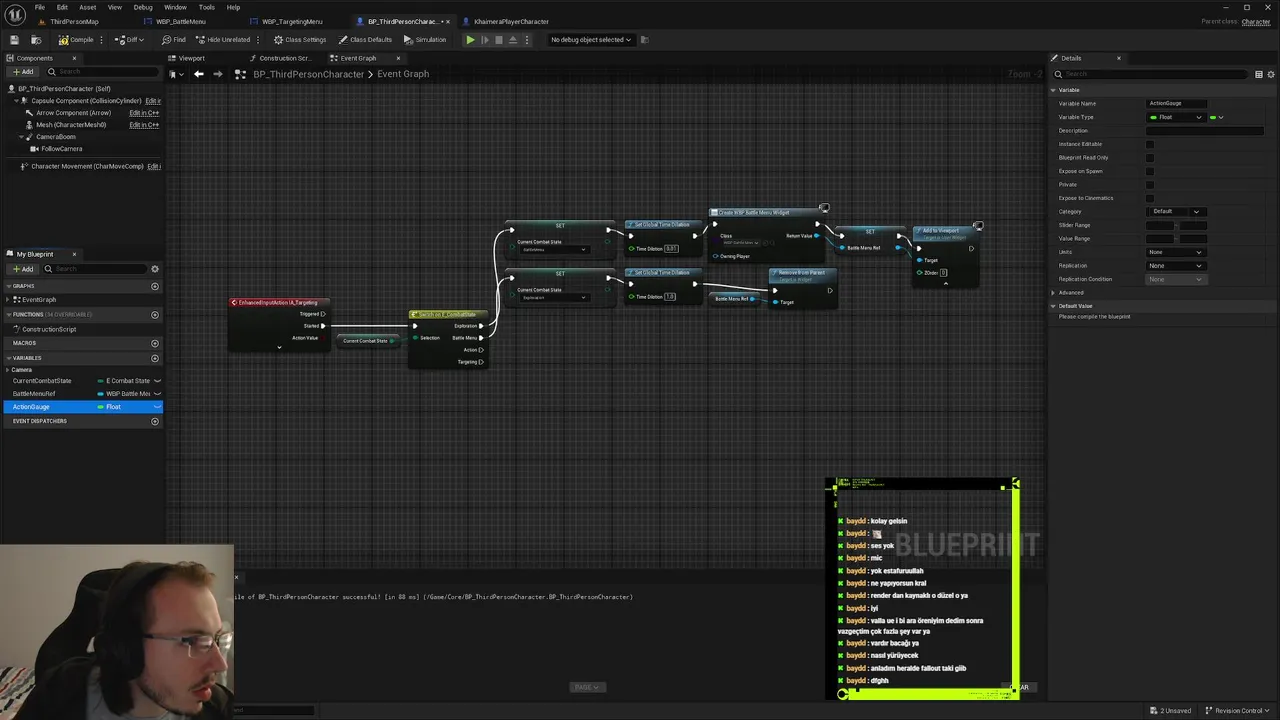The image size is (1280, 720).
Task: Open the Asset menu
Action: tap(88, 7)
